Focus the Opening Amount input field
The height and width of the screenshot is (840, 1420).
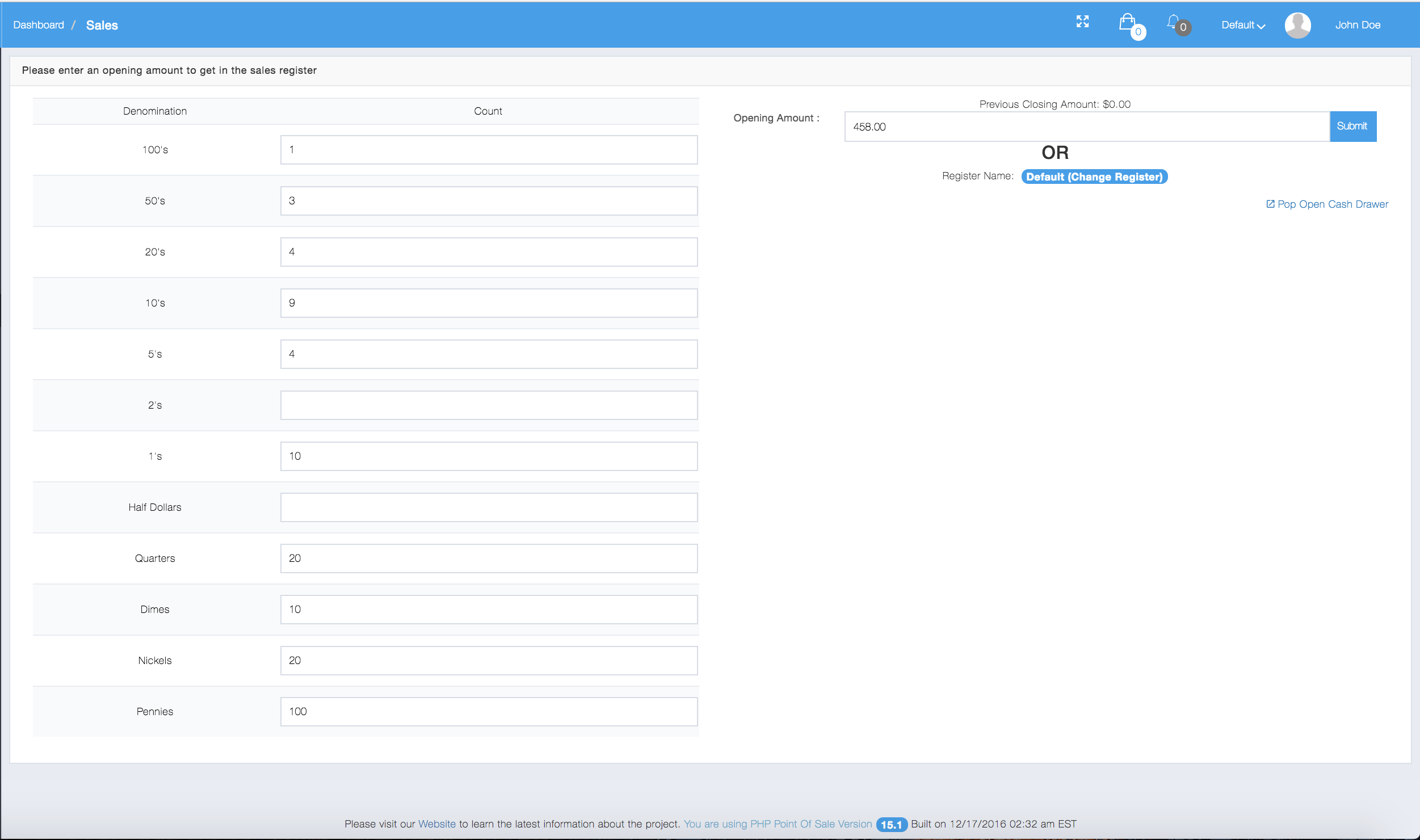pos(1086,127)
